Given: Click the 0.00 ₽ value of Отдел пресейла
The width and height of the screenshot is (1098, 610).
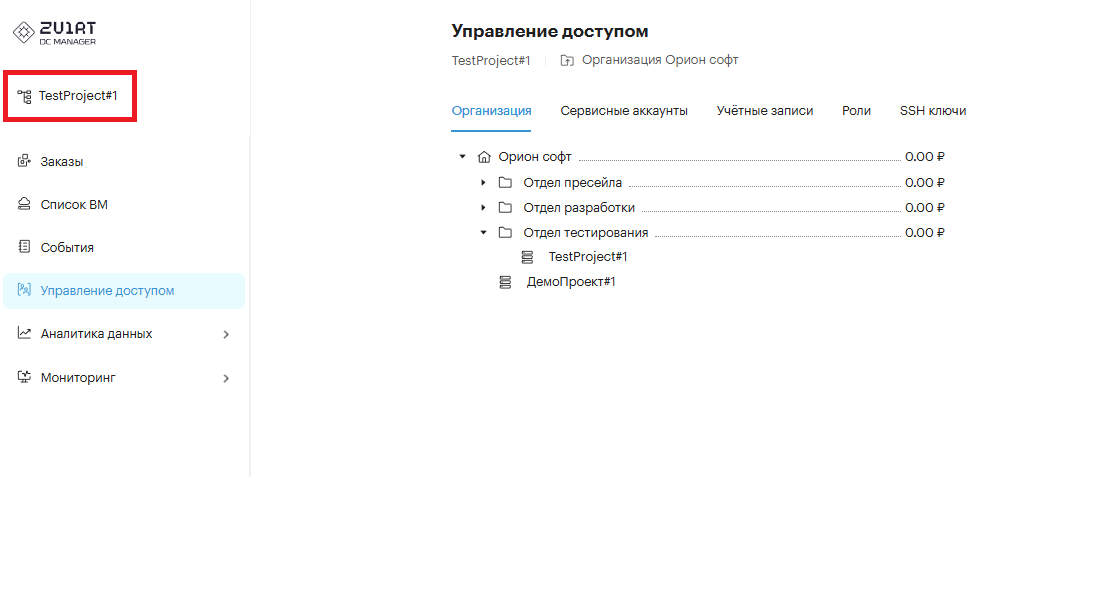Looking at the screenshot, I should (924, 183).
